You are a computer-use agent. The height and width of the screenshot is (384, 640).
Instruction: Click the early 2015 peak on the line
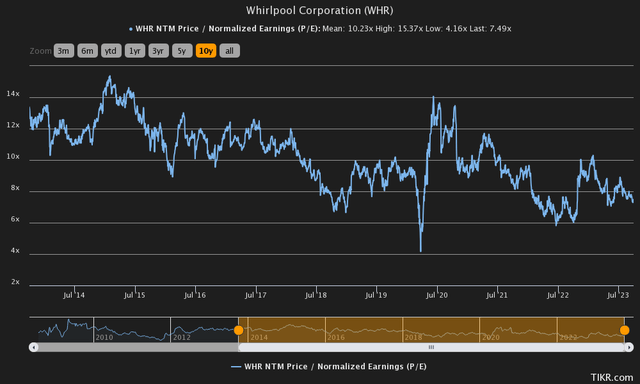coord(109,76)
